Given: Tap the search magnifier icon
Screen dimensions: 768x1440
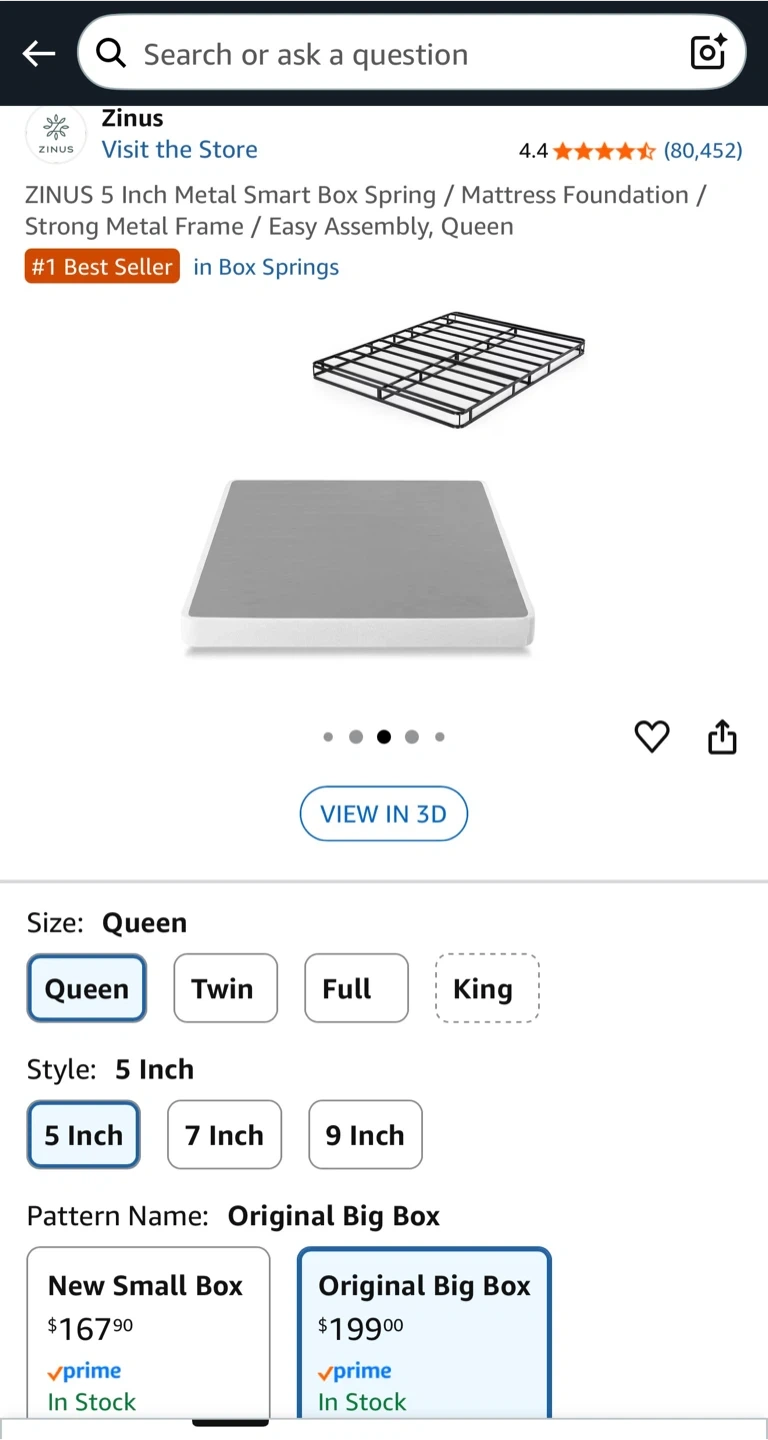Looking at the screenshot, I should 111,54.
